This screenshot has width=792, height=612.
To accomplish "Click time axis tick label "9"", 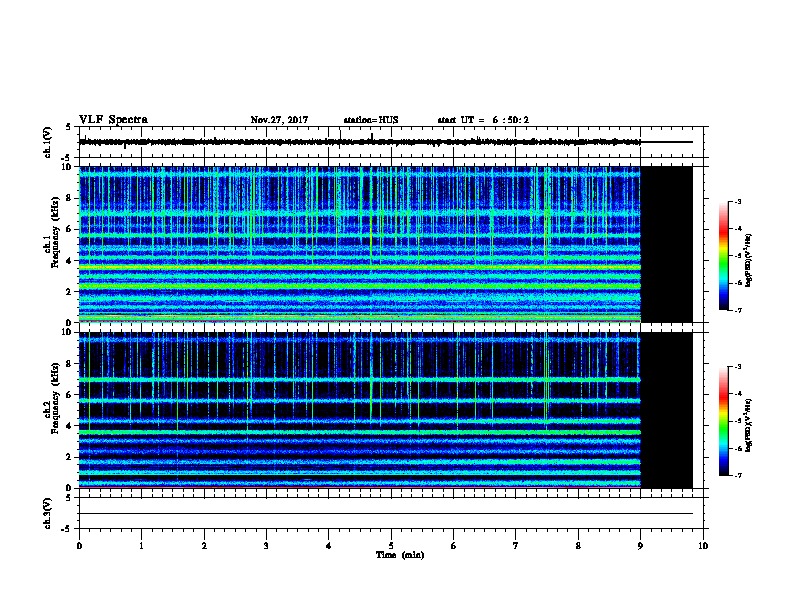I will (640, 546).
